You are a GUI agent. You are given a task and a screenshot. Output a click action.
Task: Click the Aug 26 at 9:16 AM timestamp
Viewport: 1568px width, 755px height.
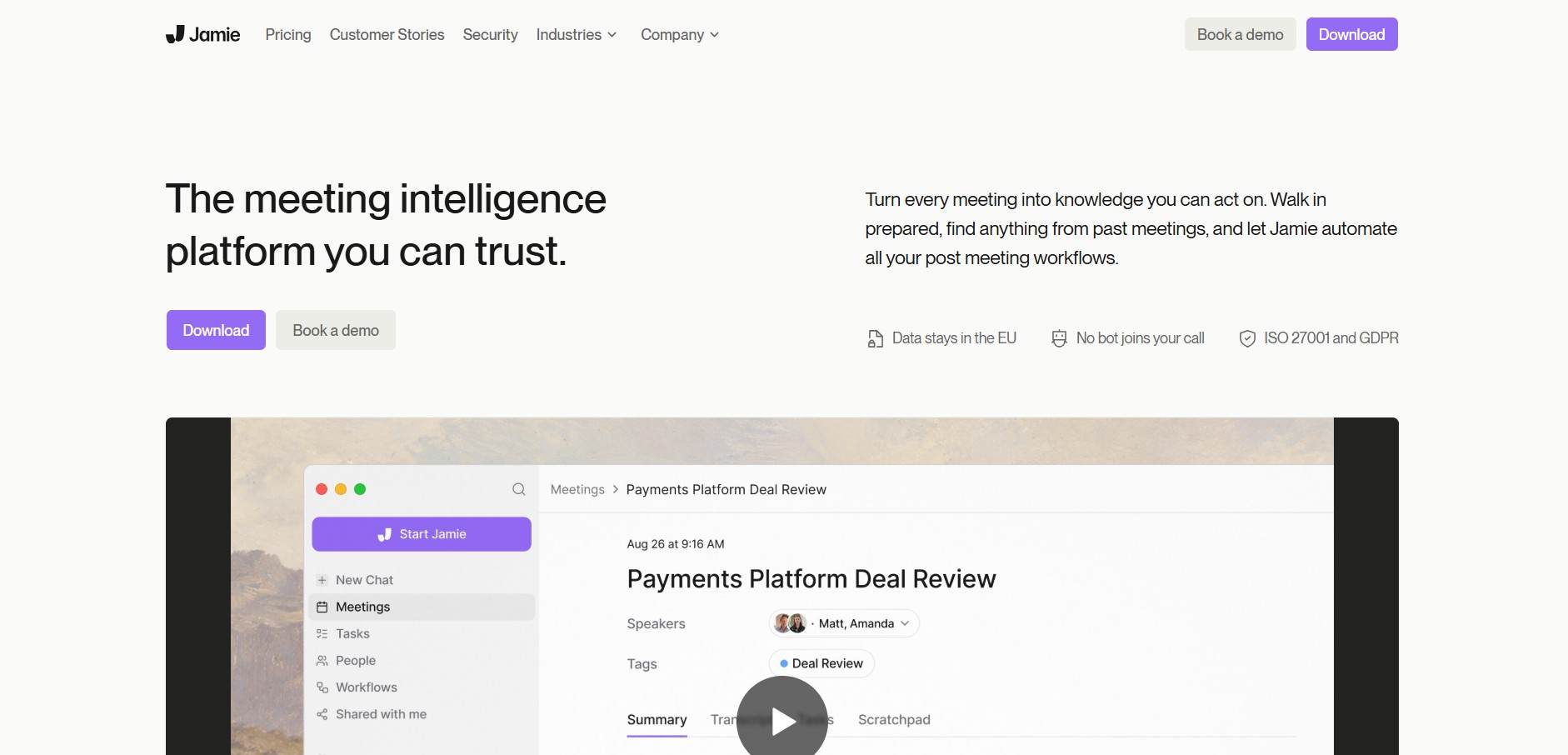(676, 544)
